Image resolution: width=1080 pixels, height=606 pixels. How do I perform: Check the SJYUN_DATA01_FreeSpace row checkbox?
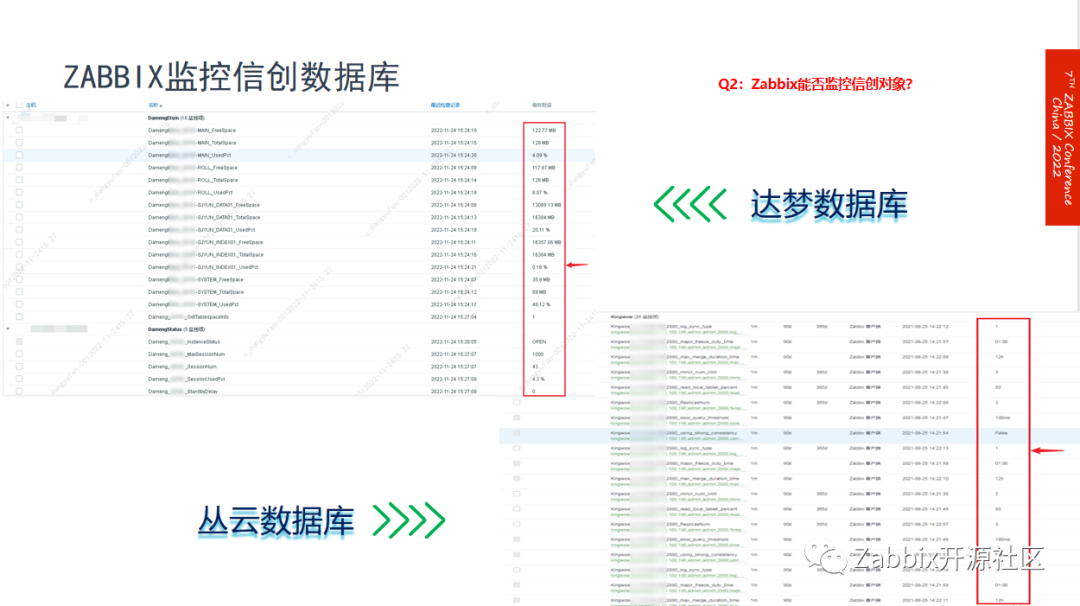(19, 205)
